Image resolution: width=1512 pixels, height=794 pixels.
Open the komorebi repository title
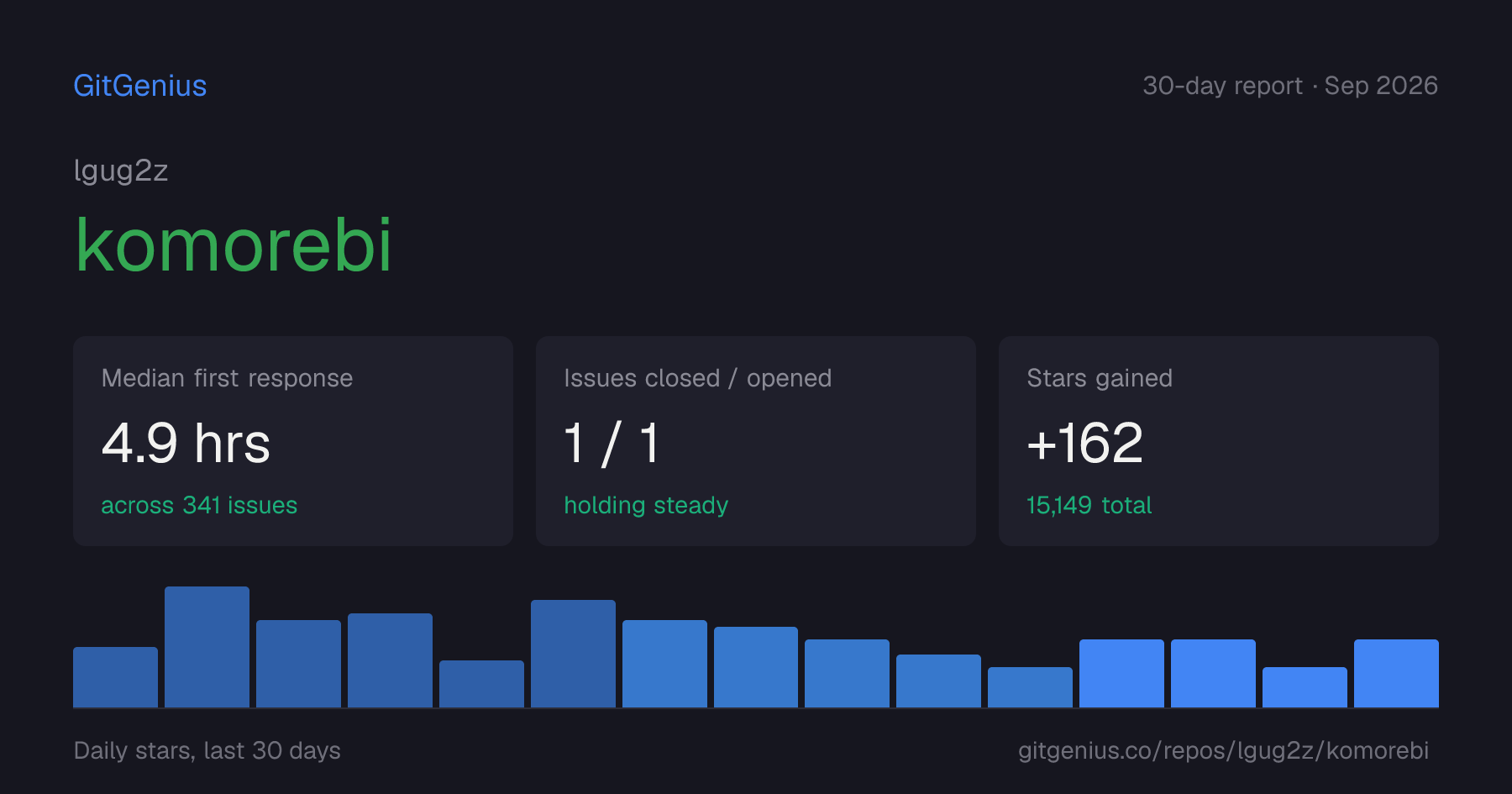coord(234,245)
